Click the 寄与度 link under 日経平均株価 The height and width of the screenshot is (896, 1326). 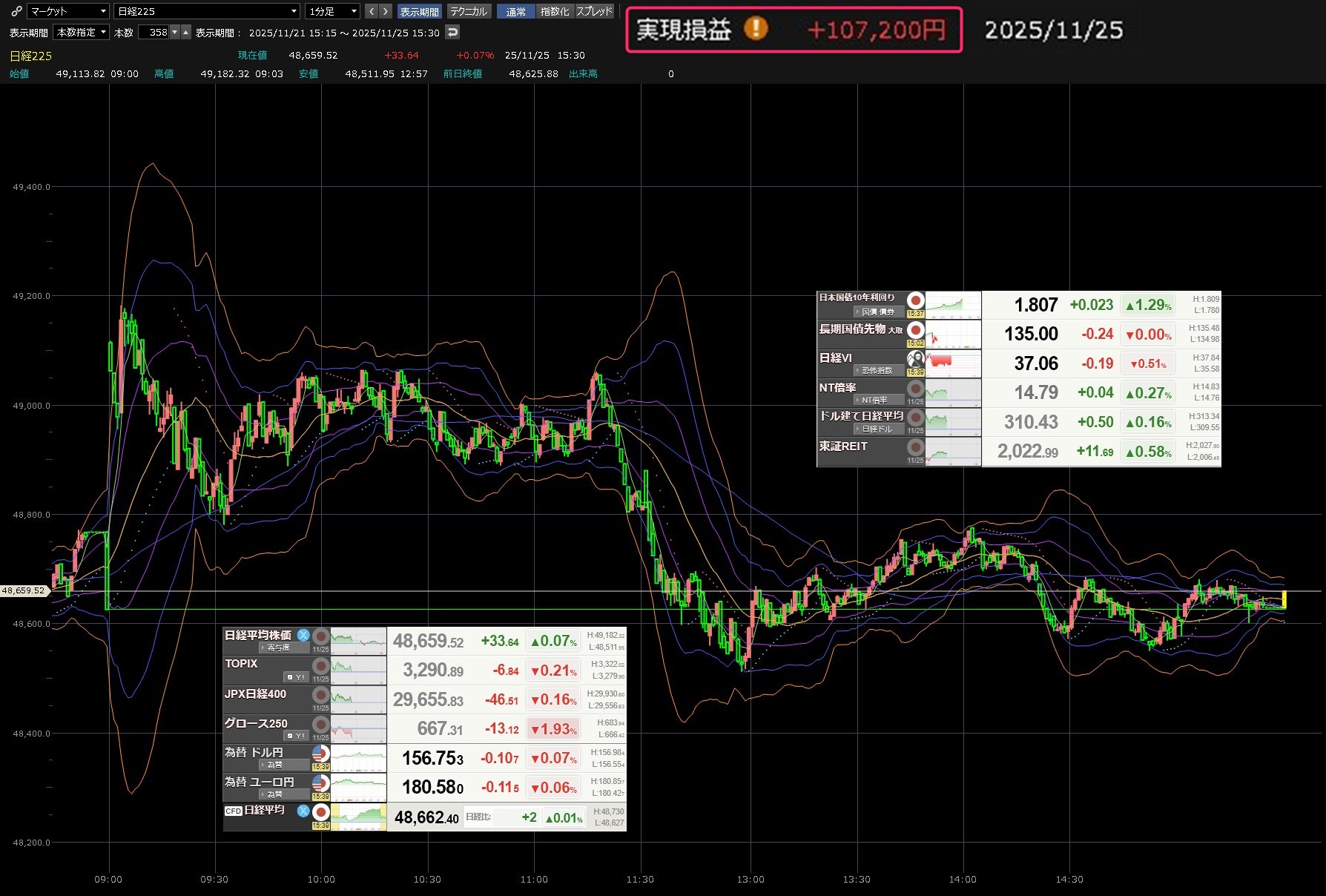[x=278, y=648]
